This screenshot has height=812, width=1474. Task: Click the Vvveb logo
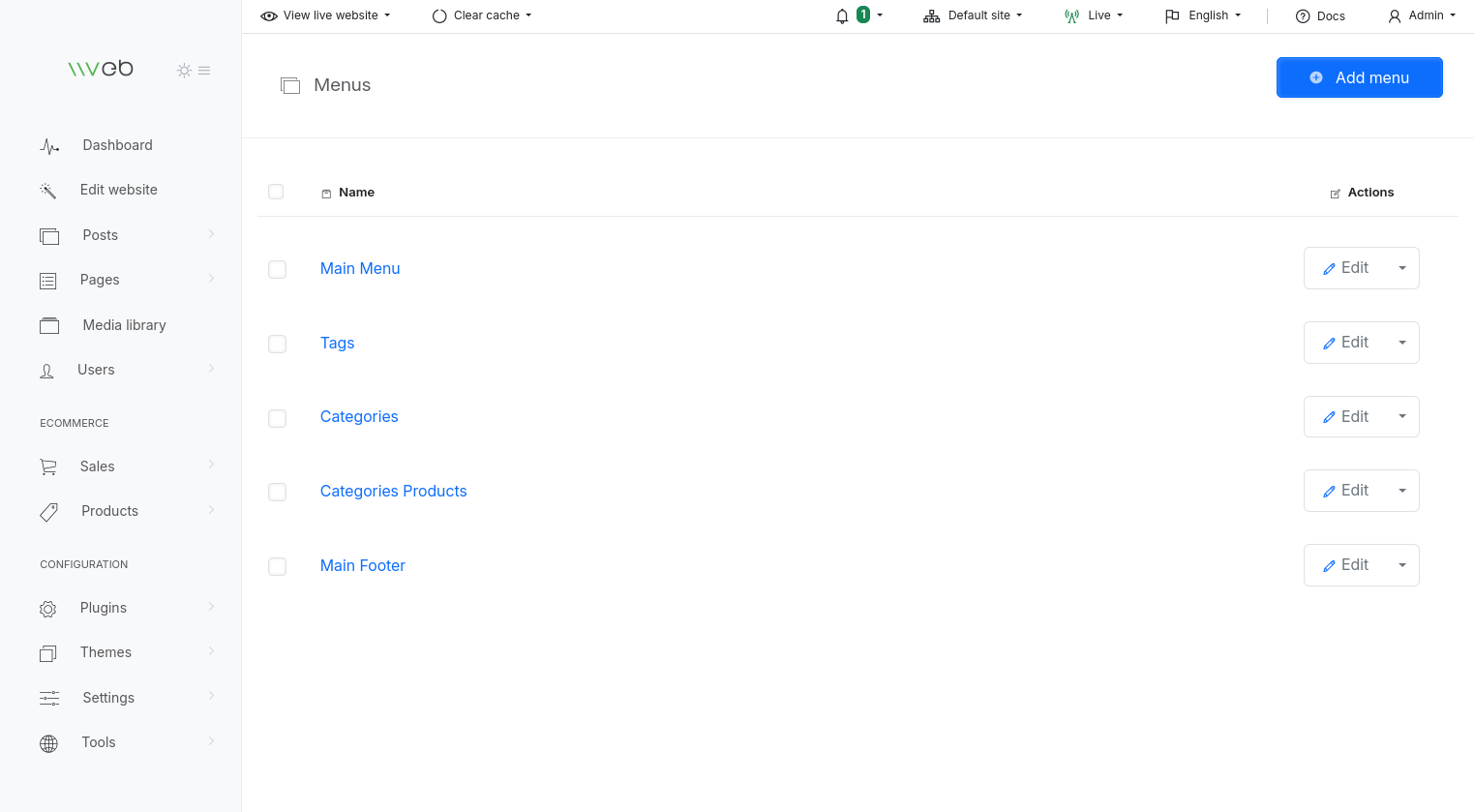[101, 69]
